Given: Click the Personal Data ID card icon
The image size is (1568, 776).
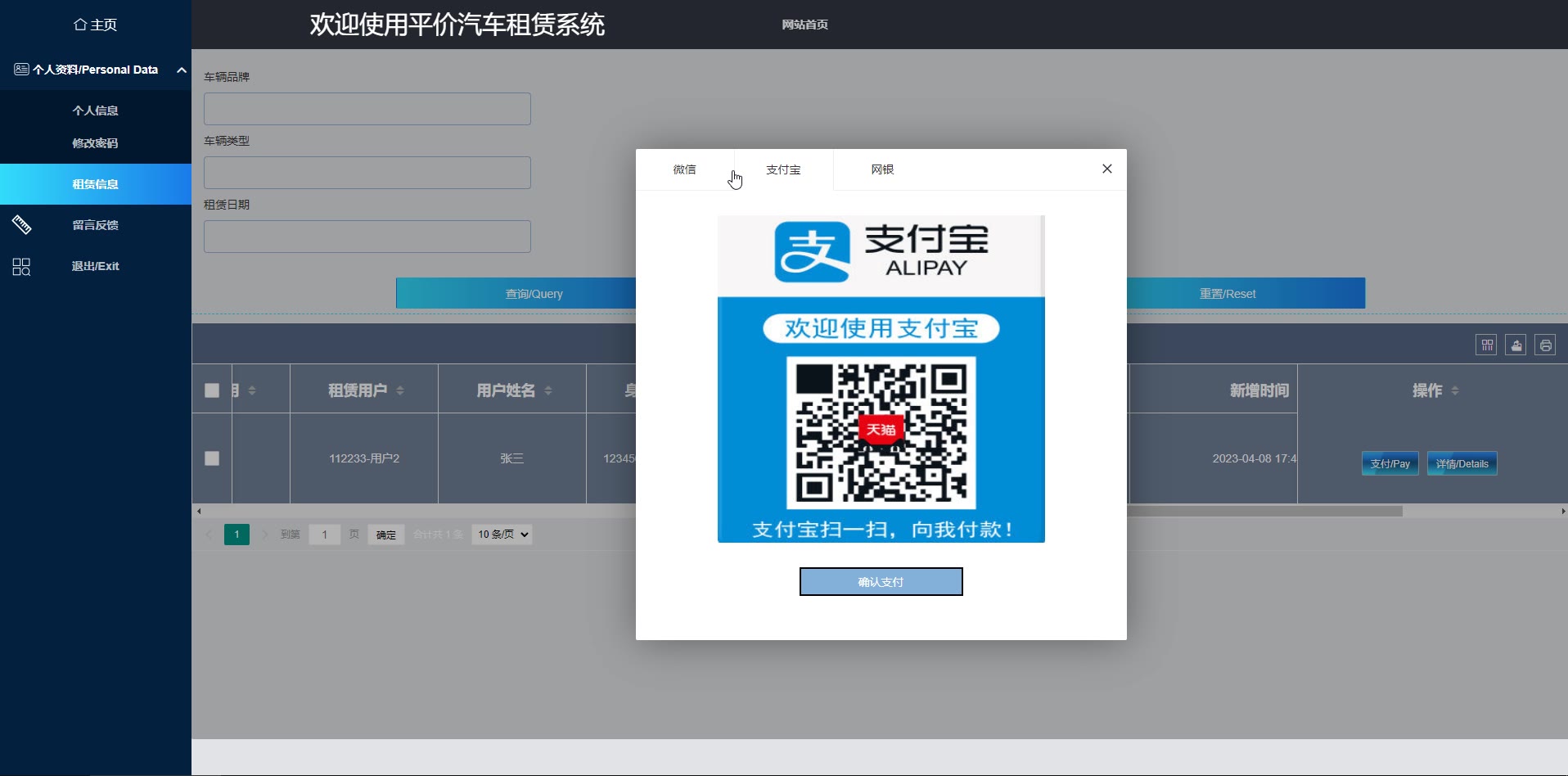Looking at the screenshot, I should [x=21, y=70].
